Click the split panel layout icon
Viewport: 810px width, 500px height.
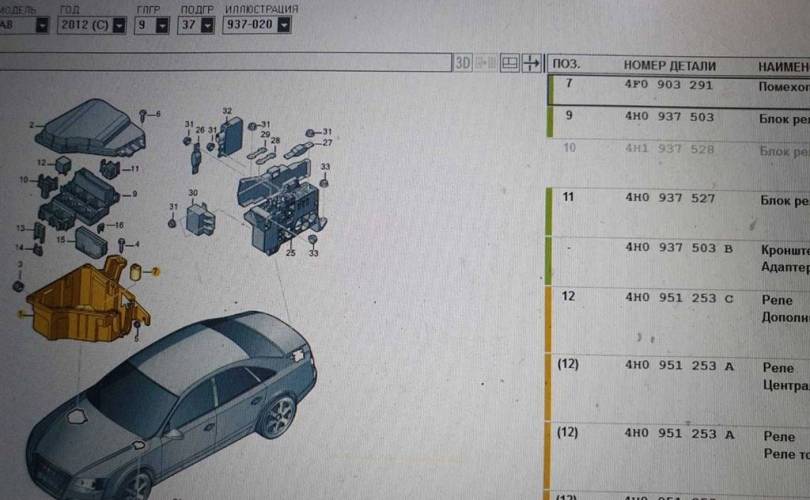(510, 63)
